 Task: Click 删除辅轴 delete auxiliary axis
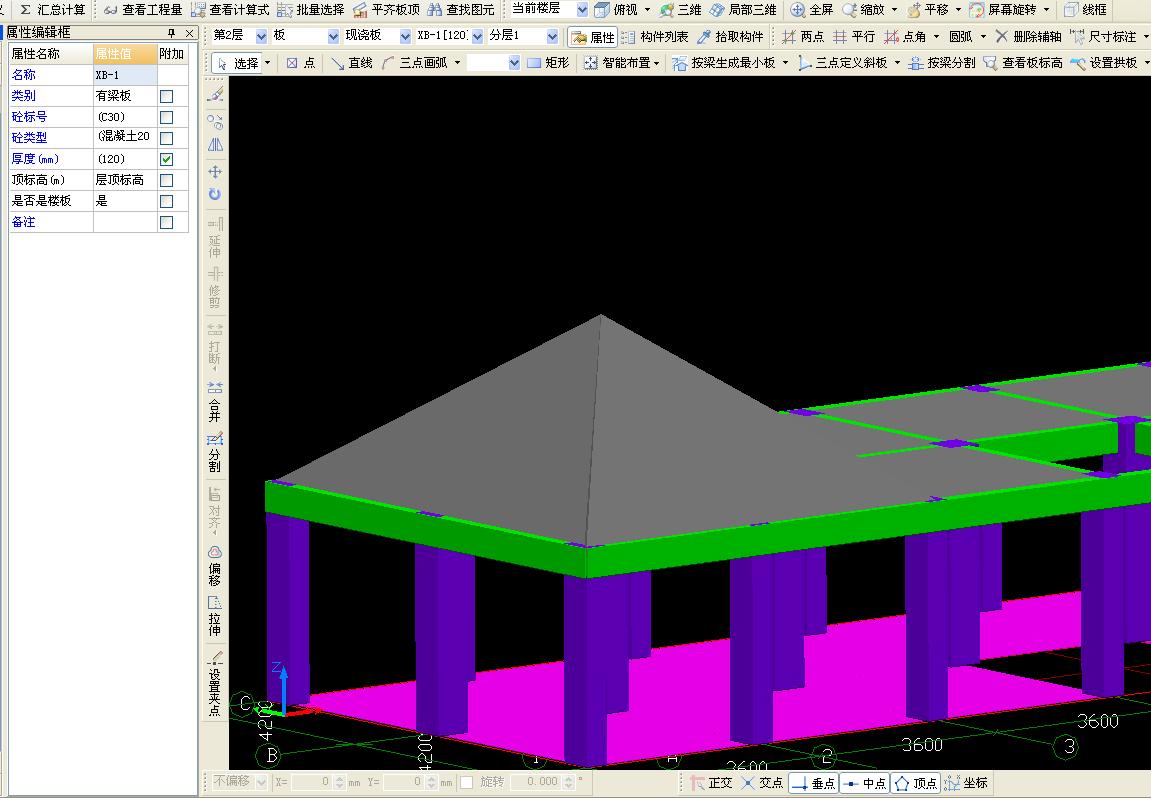[1028, 37]
